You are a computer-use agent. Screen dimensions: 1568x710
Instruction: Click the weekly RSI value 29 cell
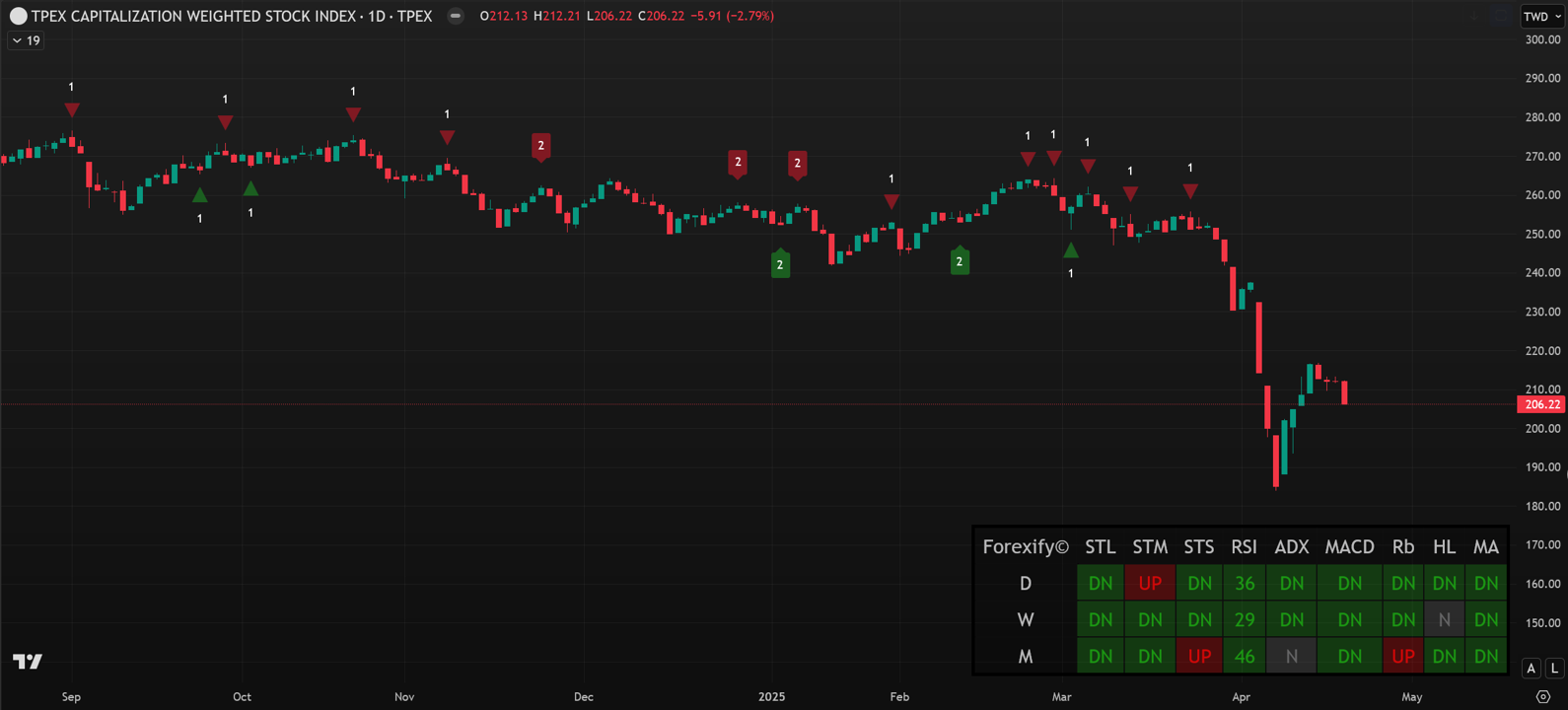click(1245, 620)
